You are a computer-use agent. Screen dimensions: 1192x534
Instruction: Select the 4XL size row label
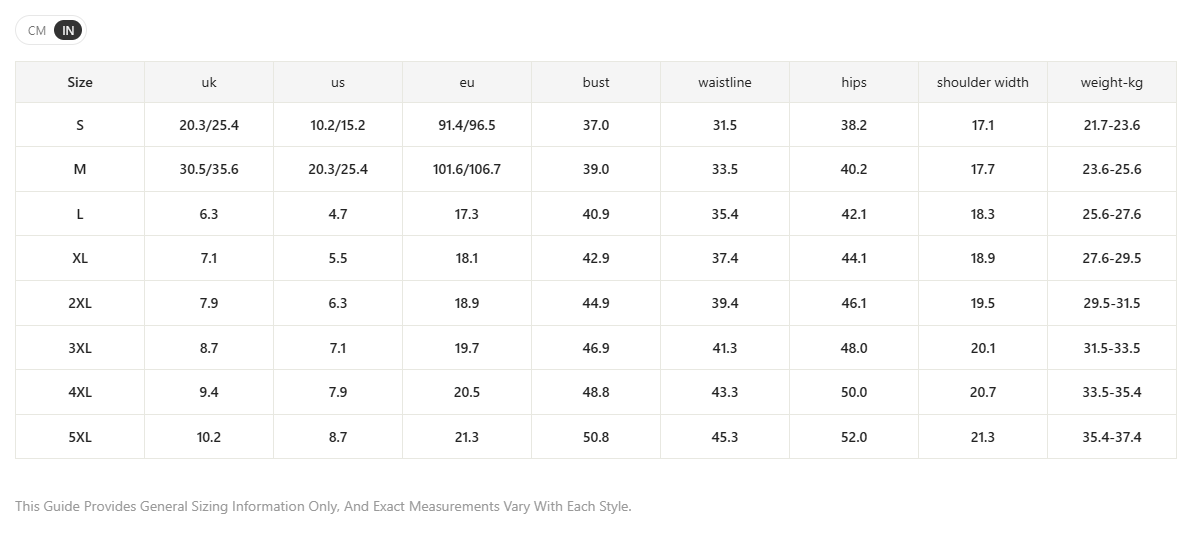(x=80, y=392)
